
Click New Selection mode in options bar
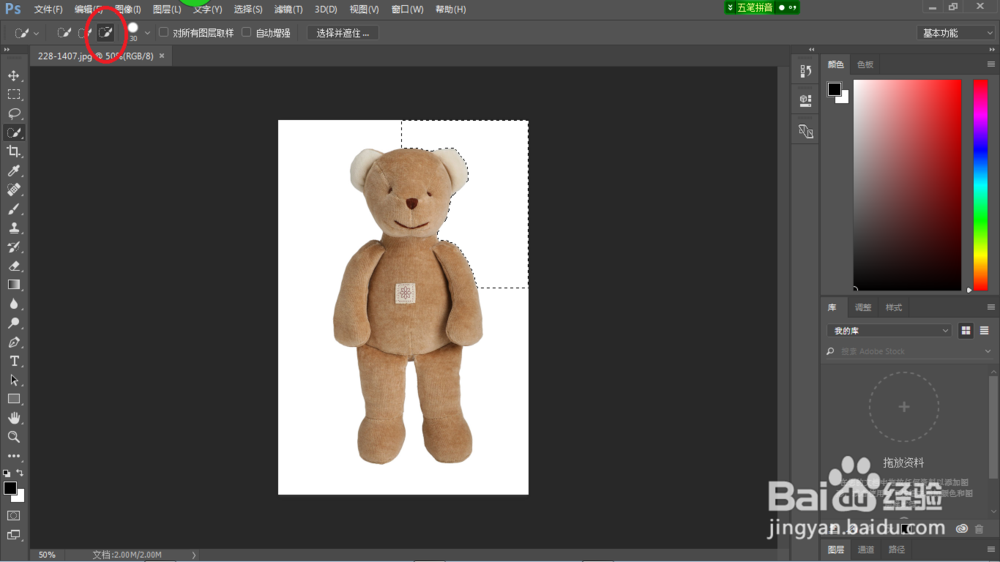click(64, 33)
